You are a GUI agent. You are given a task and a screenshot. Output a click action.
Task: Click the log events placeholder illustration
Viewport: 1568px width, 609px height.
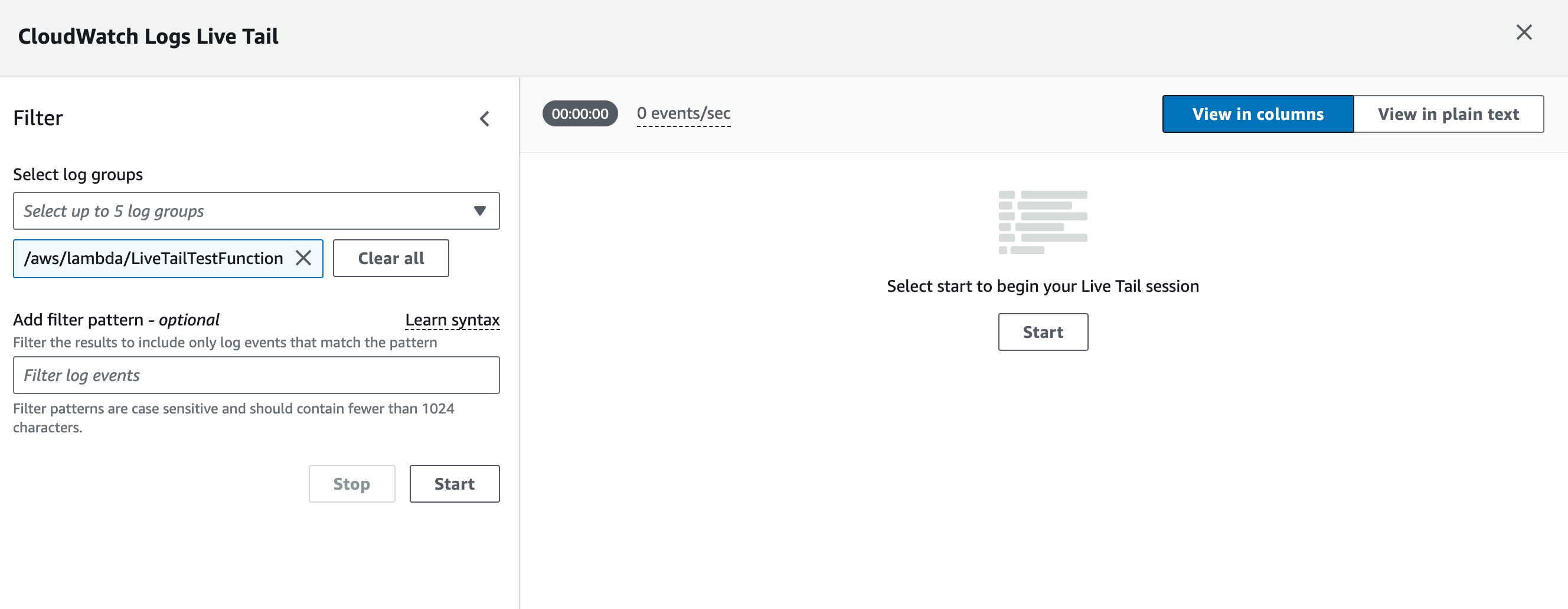[x=1042, y=221]
